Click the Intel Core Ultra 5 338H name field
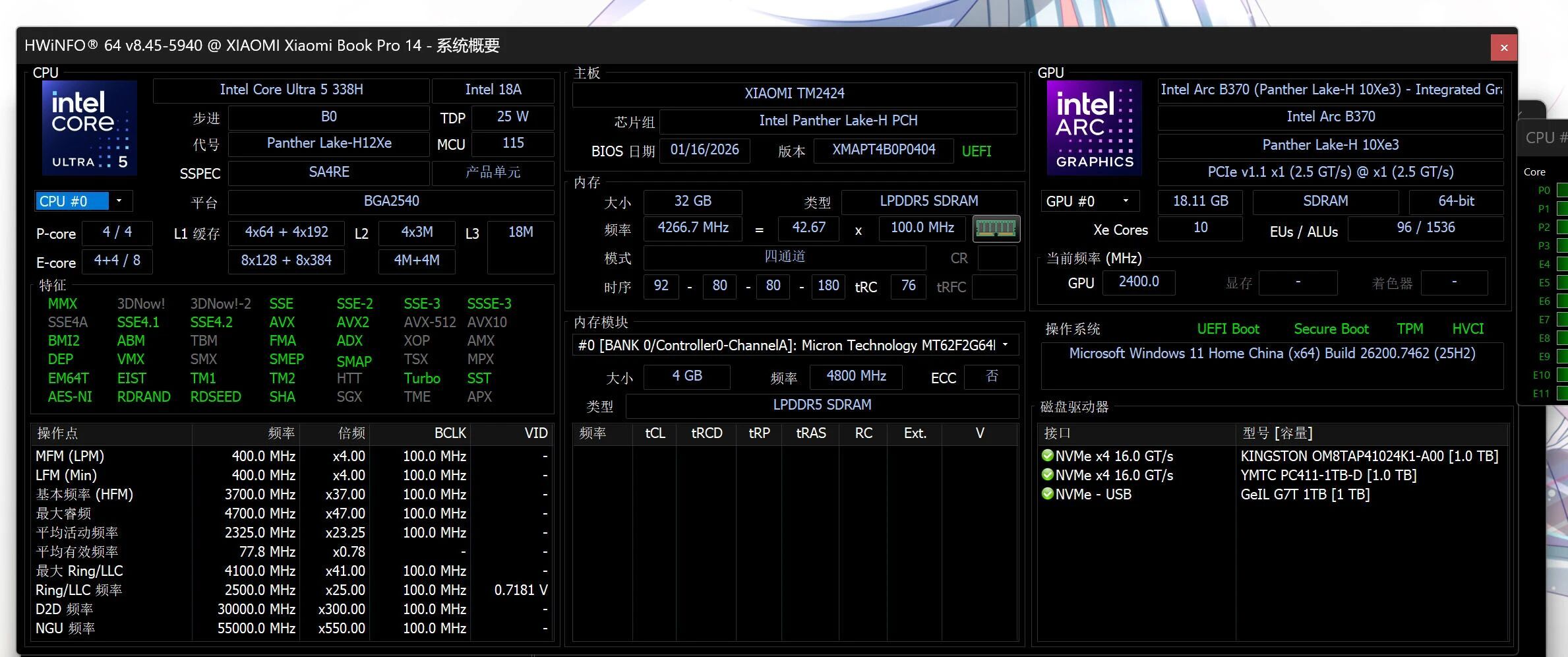The image size is (1568, 657). 291,90
